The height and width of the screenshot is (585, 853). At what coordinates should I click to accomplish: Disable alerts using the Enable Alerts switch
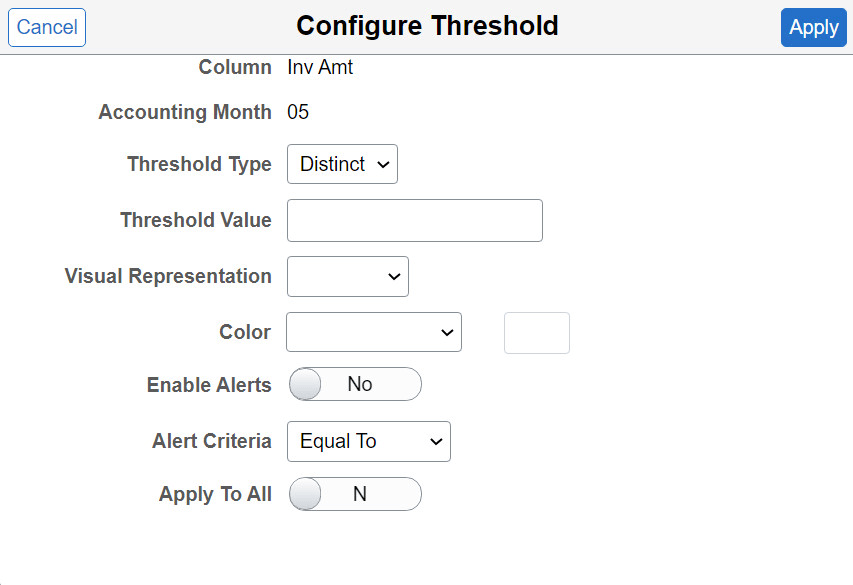click(354, 384)
